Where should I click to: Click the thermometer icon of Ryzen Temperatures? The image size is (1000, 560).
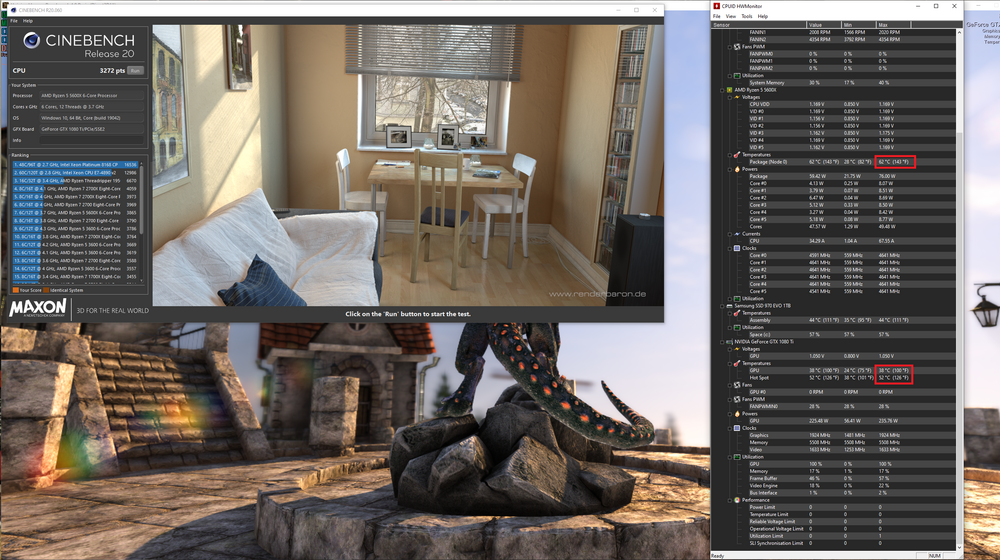pyautogui.click(x=737, y=154)
